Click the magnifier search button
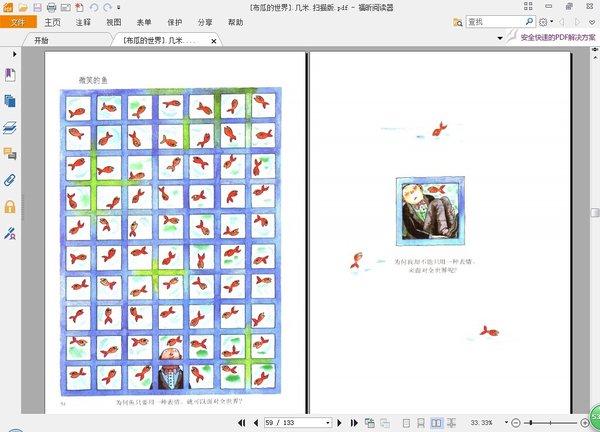The image size is (600, 432). click(x=530, y=21)
